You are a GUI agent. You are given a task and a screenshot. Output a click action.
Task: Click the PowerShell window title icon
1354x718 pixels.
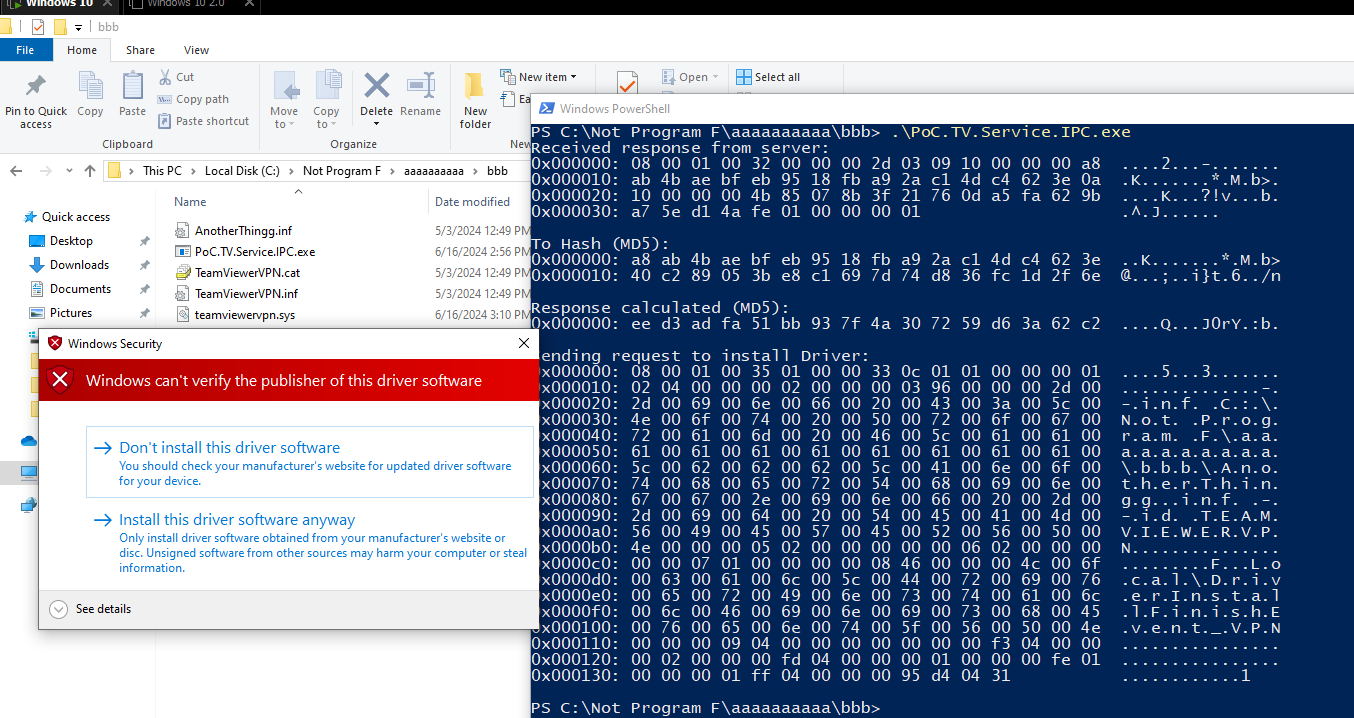click(x=545, y=109)
